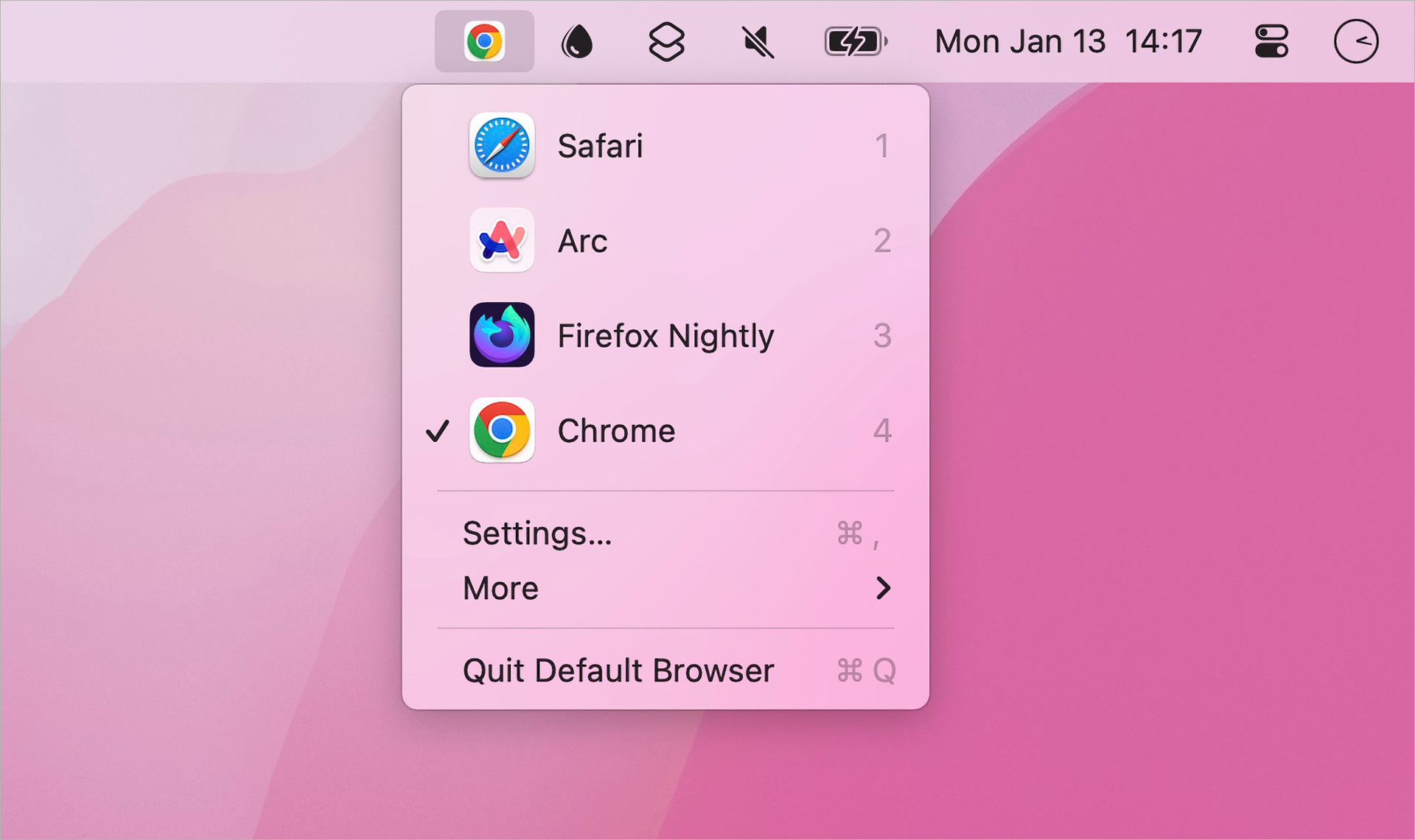The height and width of the screenshot is (840, 1415).
Task: Select the Arc menu entry
Action: pyautogui.click(x=582, y=241)
